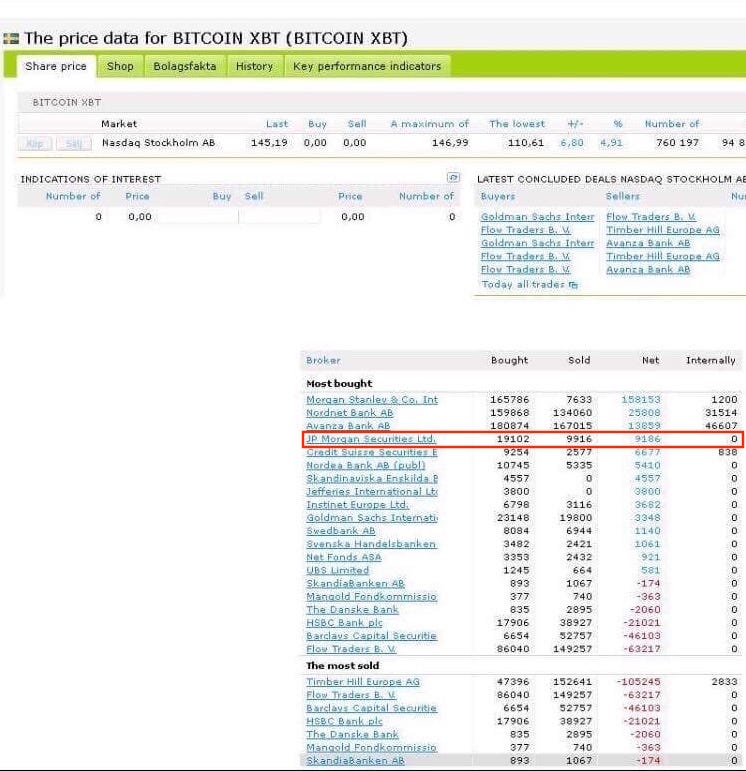
Task: Switch to the Share price tab
Action: 56,66
